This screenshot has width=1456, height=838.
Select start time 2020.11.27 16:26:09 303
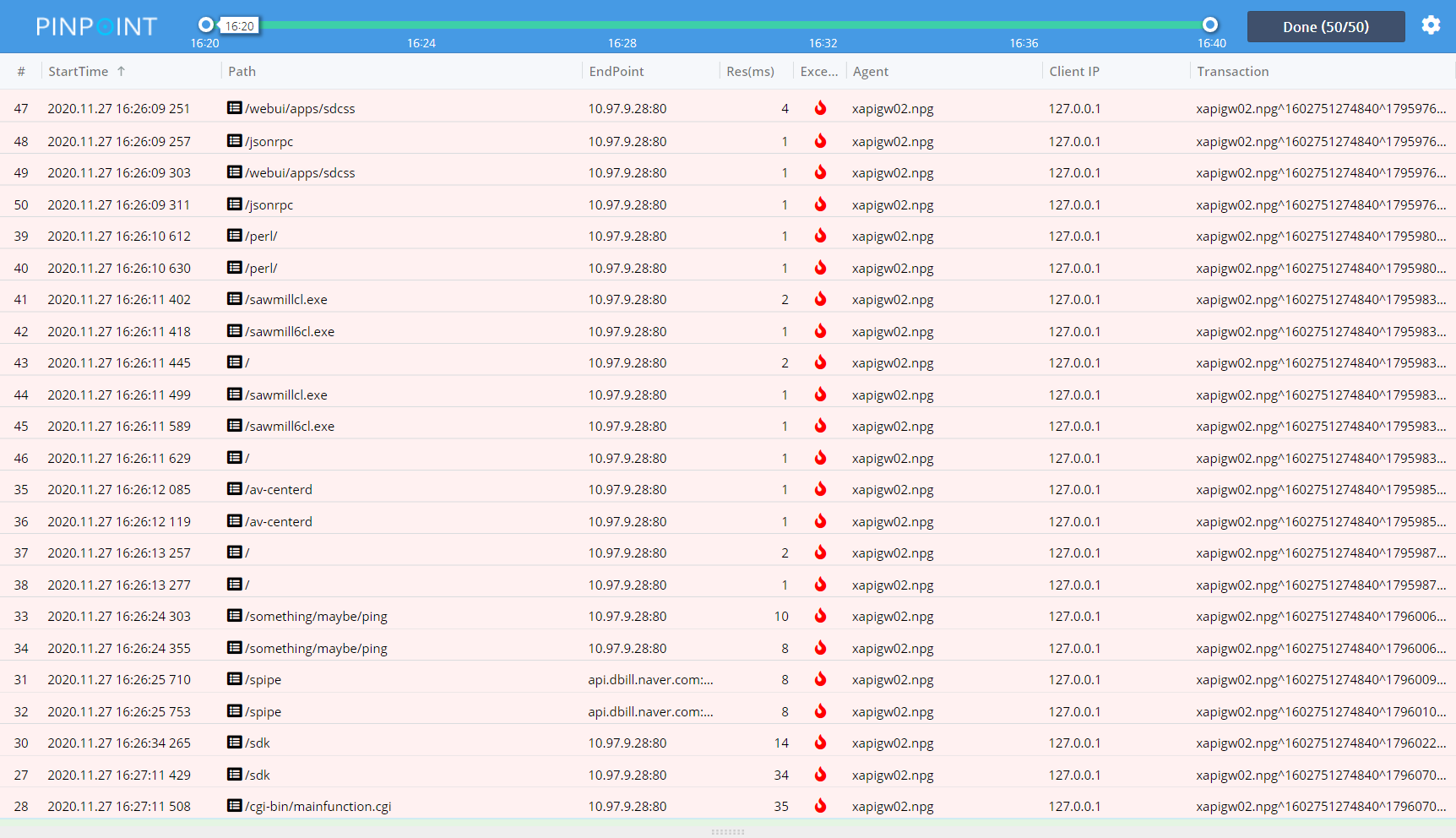[x=119, y=173]
